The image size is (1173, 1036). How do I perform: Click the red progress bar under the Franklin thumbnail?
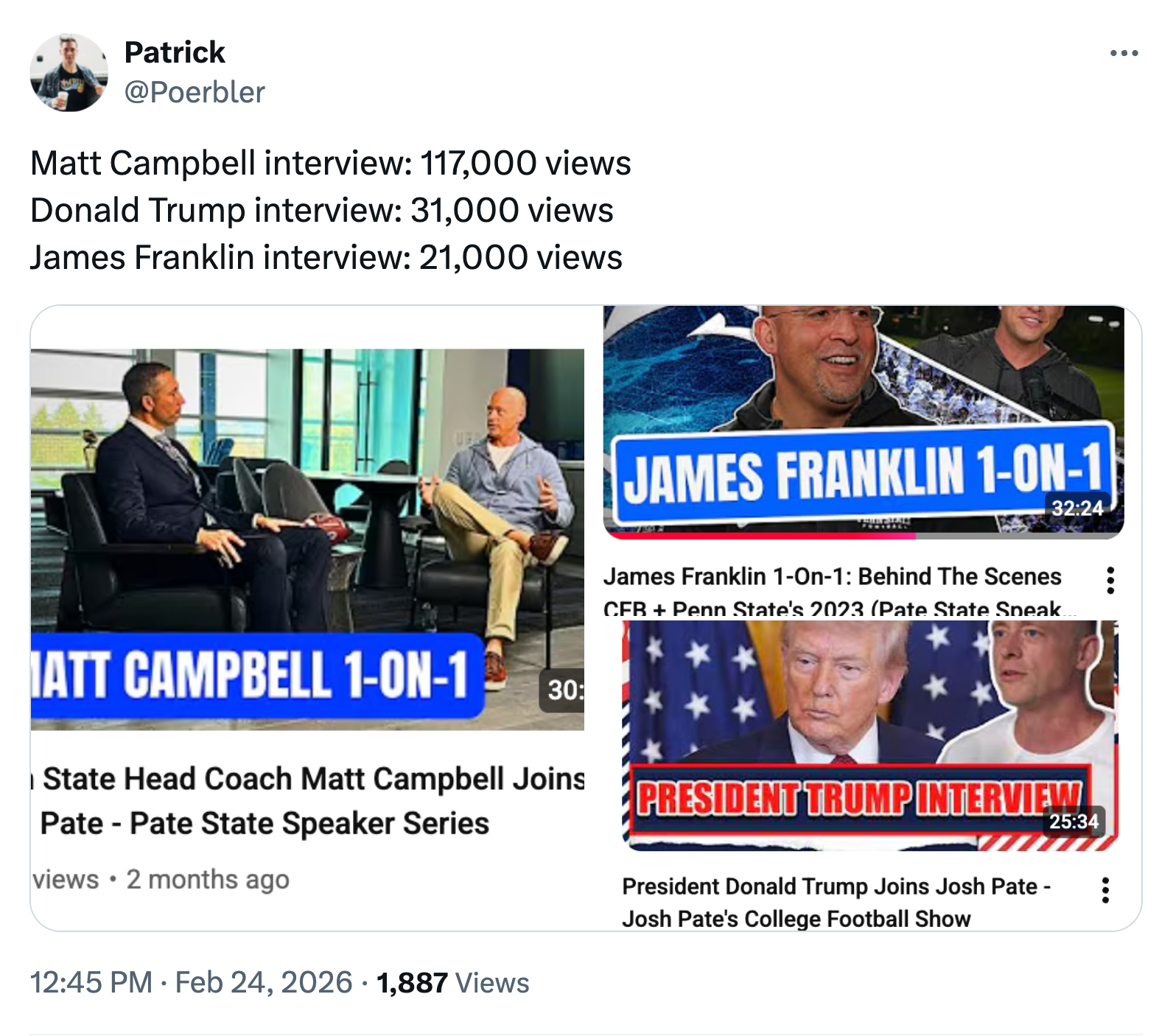[x=759, y=536]
